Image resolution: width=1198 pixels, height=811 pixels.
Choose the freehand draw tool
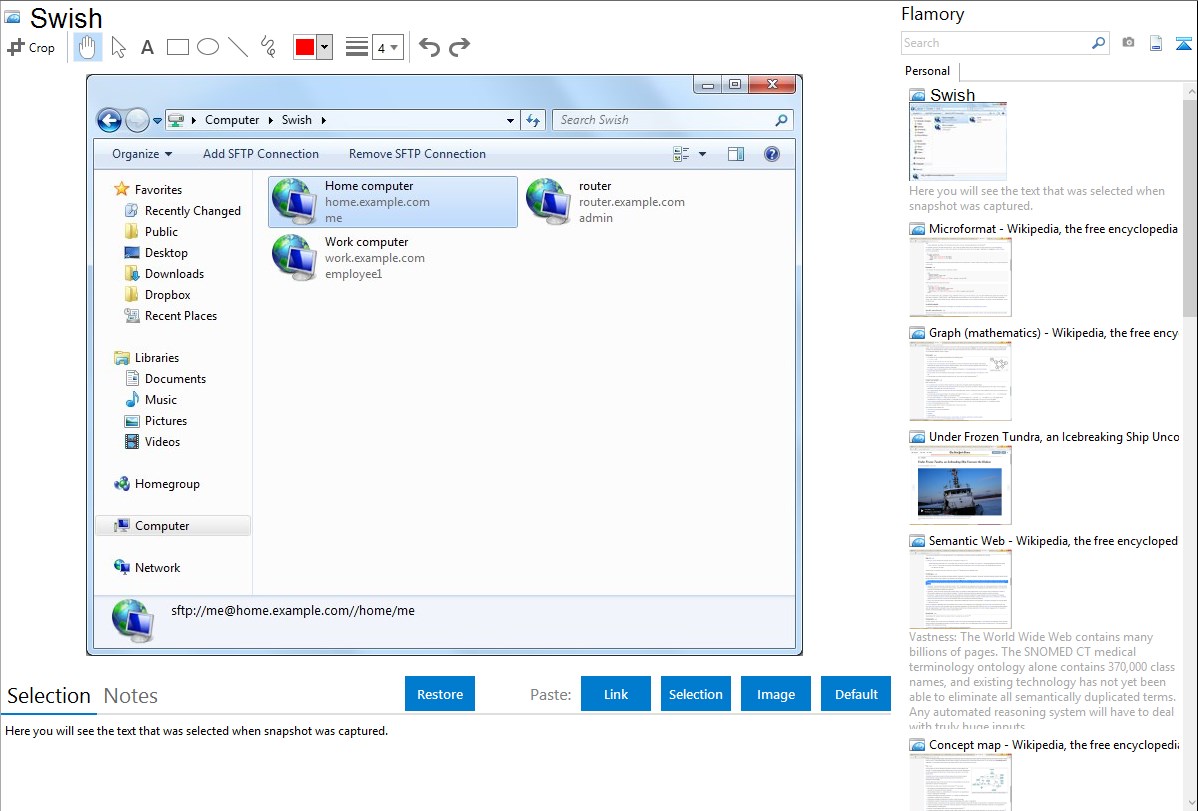click(x=268, y=47)
